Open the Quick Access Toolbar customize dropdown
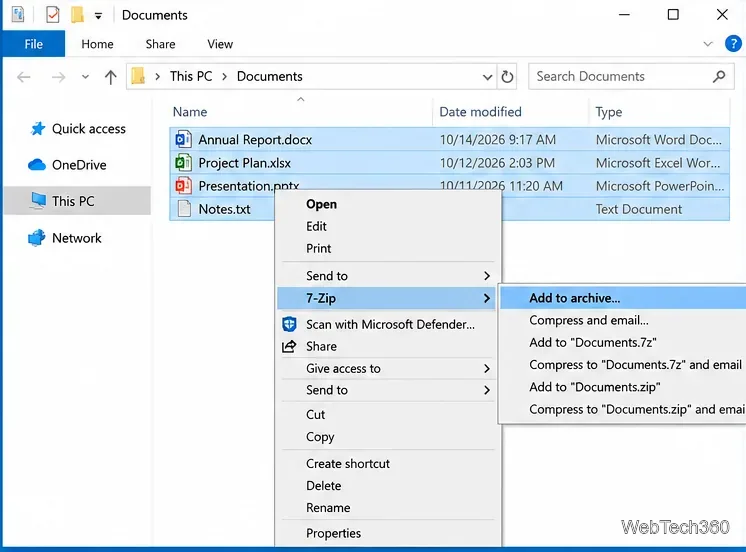Image resolution: width=746 pixels, height=552 pixels. [x=98, y=16]
